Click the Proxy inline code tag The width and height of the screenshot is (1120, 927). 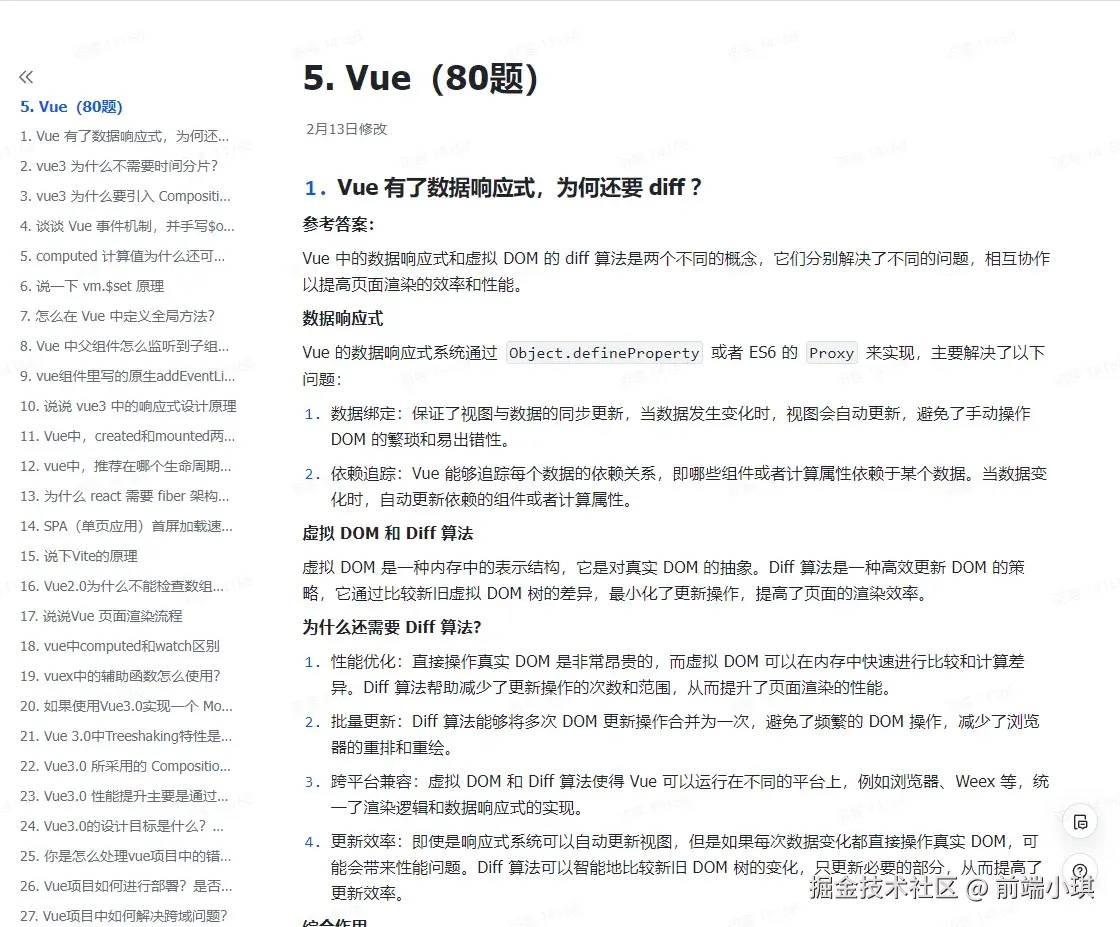[x=831, y=353]
